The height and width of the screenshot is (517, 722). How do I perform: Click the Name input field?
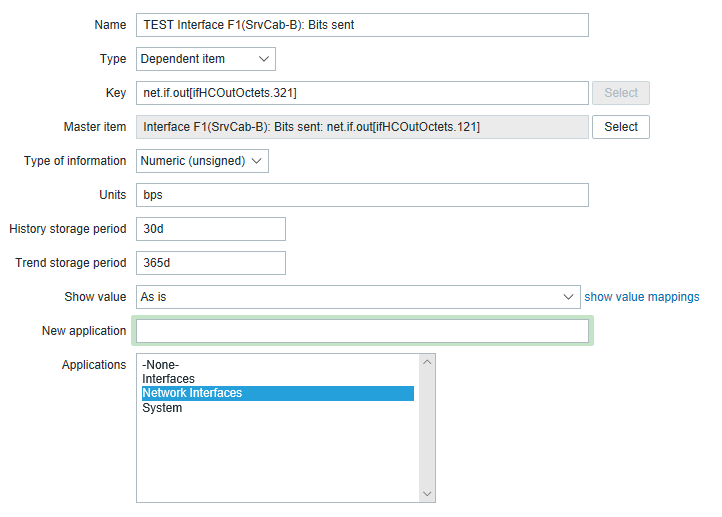coord(362,25)
